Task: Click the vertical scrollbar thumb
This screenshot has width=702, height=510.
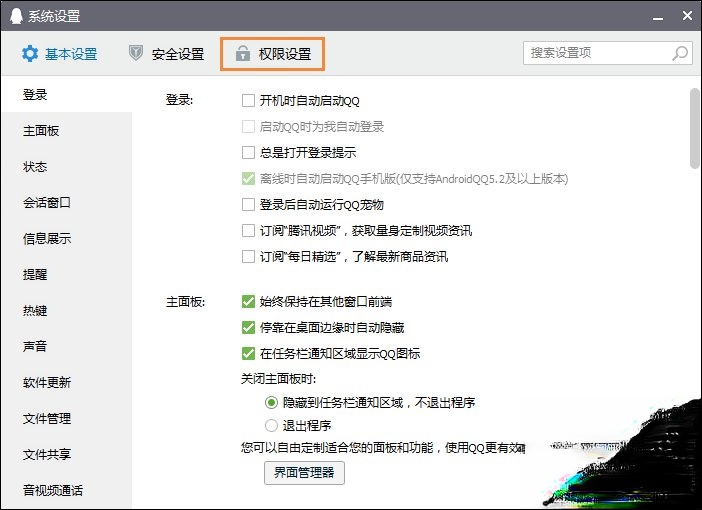Action: 695,129
